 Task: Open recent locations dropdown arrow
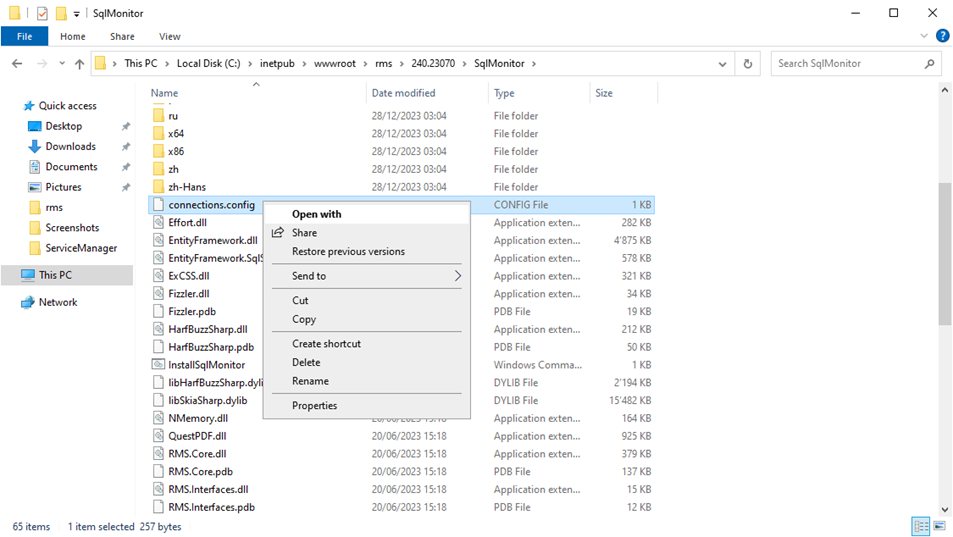(x=62, y=64)
